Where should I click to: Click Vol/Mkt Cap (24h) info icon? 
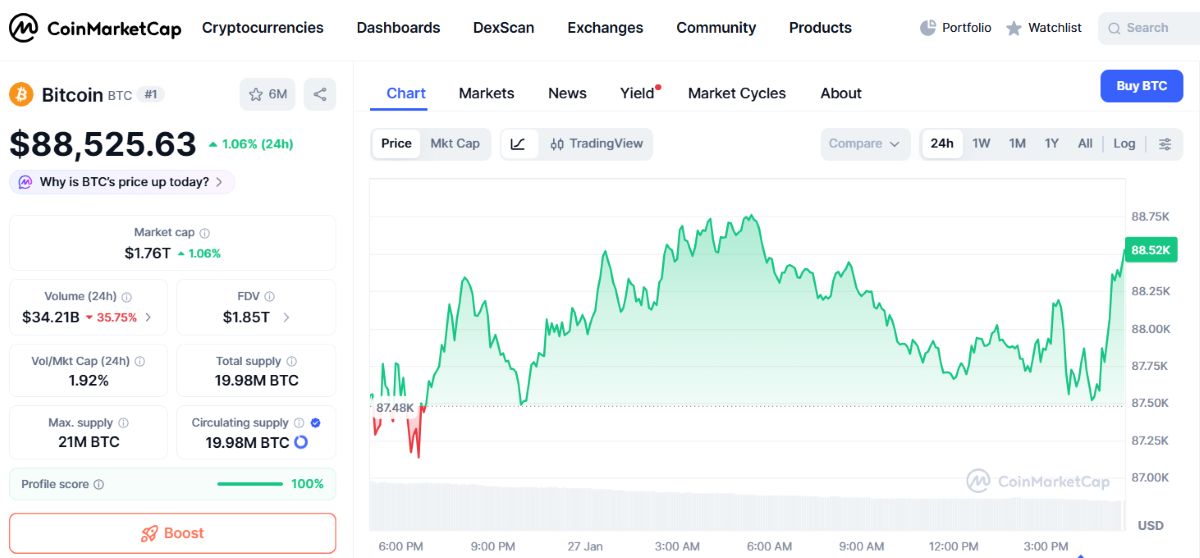coord(140,362)
